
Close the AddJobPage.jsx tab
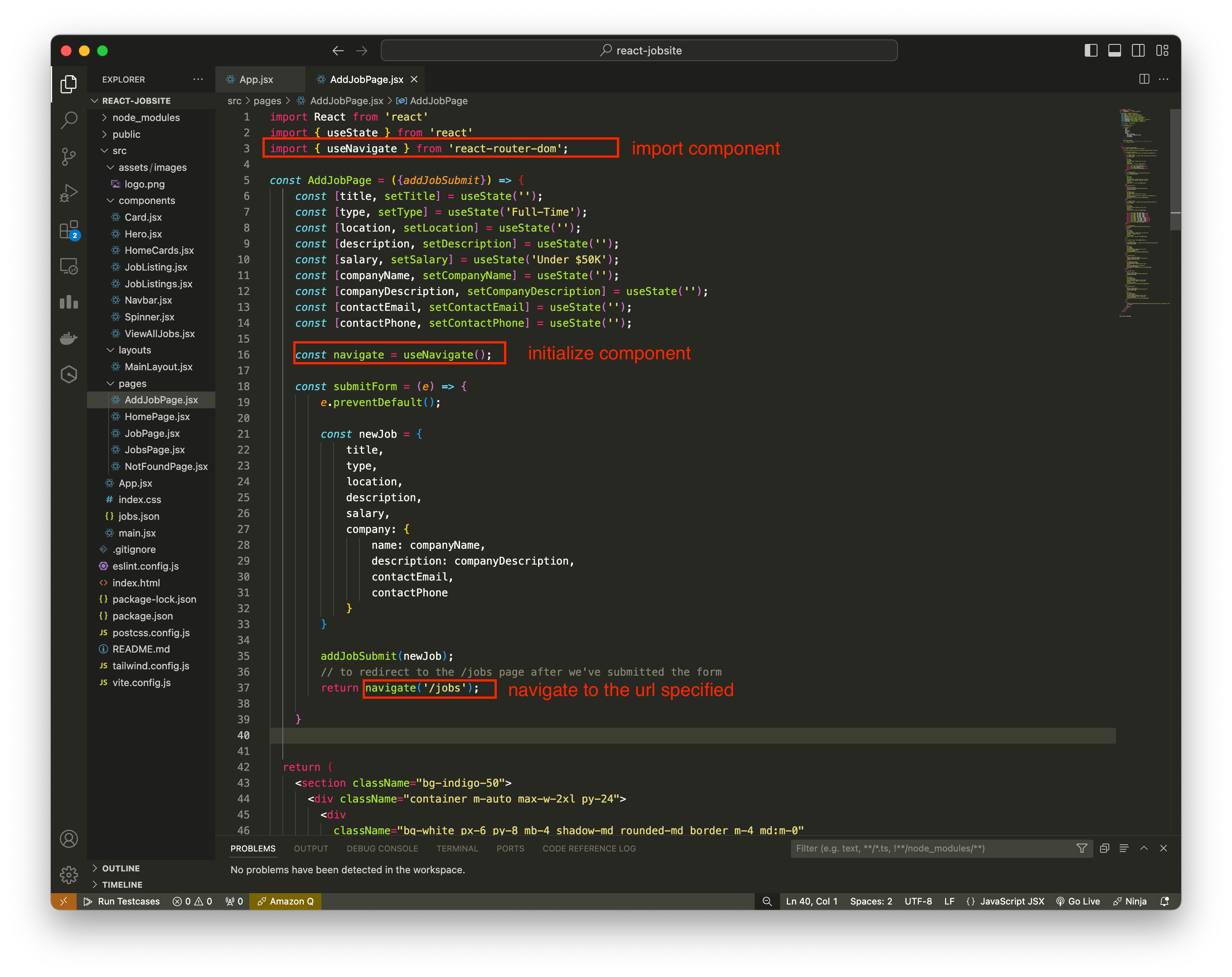[414, 79]
